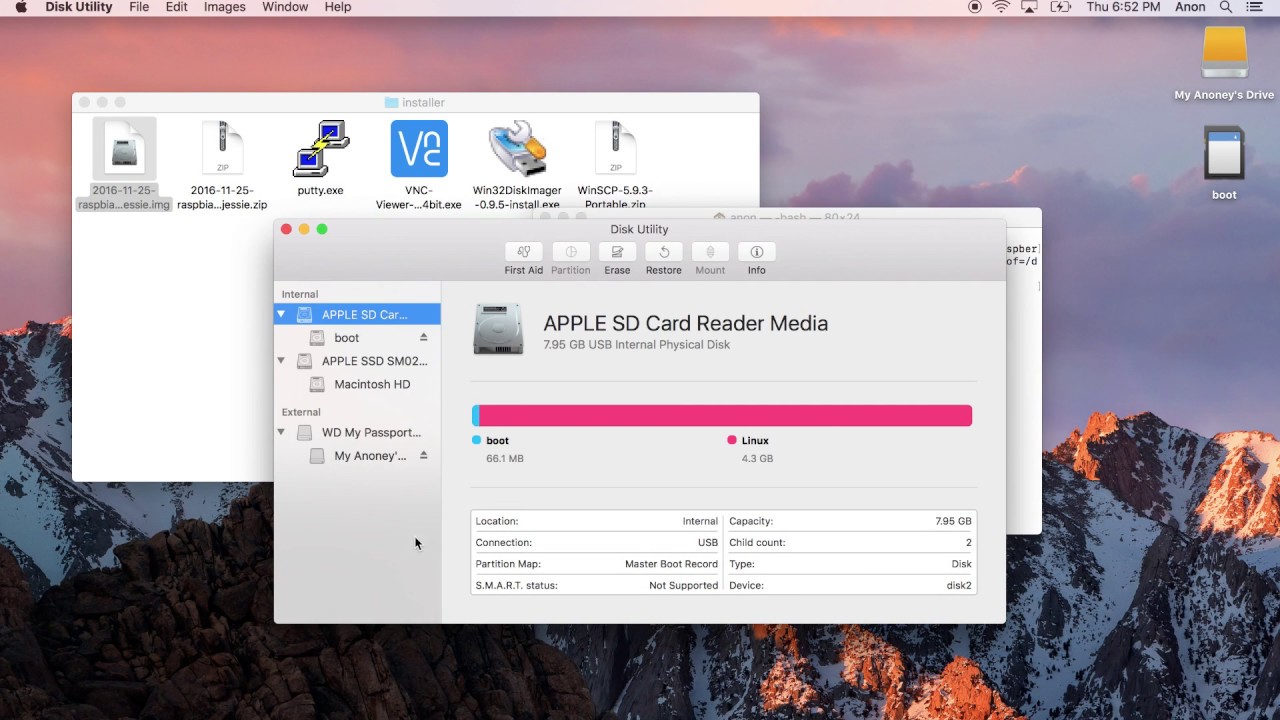Select boot volume in sidebar
1280x720 pixels.
[357, 338]
